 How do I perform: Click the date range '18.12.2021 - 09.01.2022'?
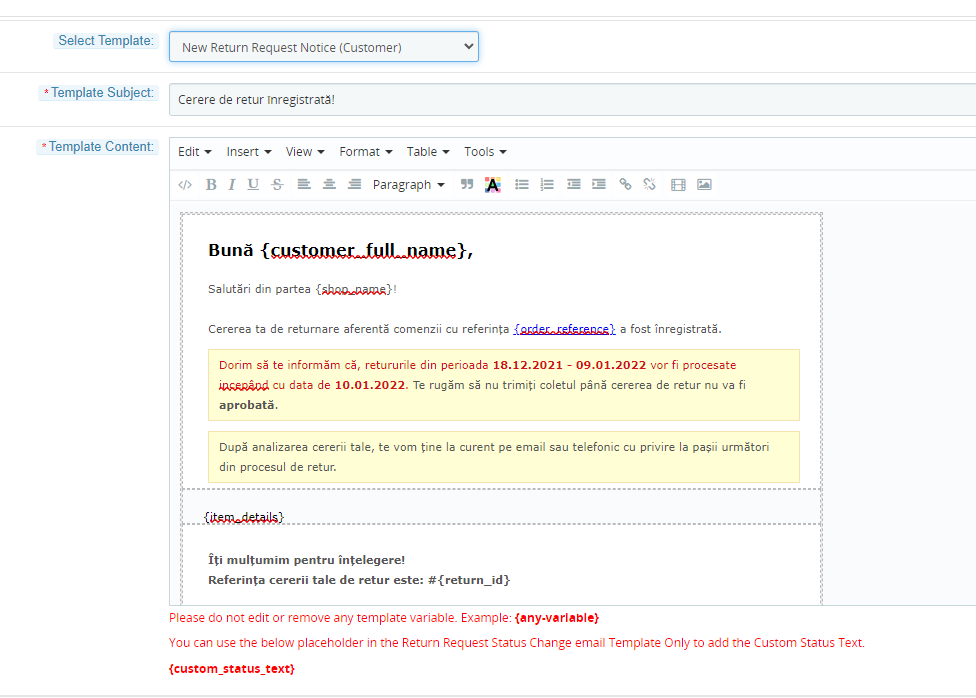570,365
